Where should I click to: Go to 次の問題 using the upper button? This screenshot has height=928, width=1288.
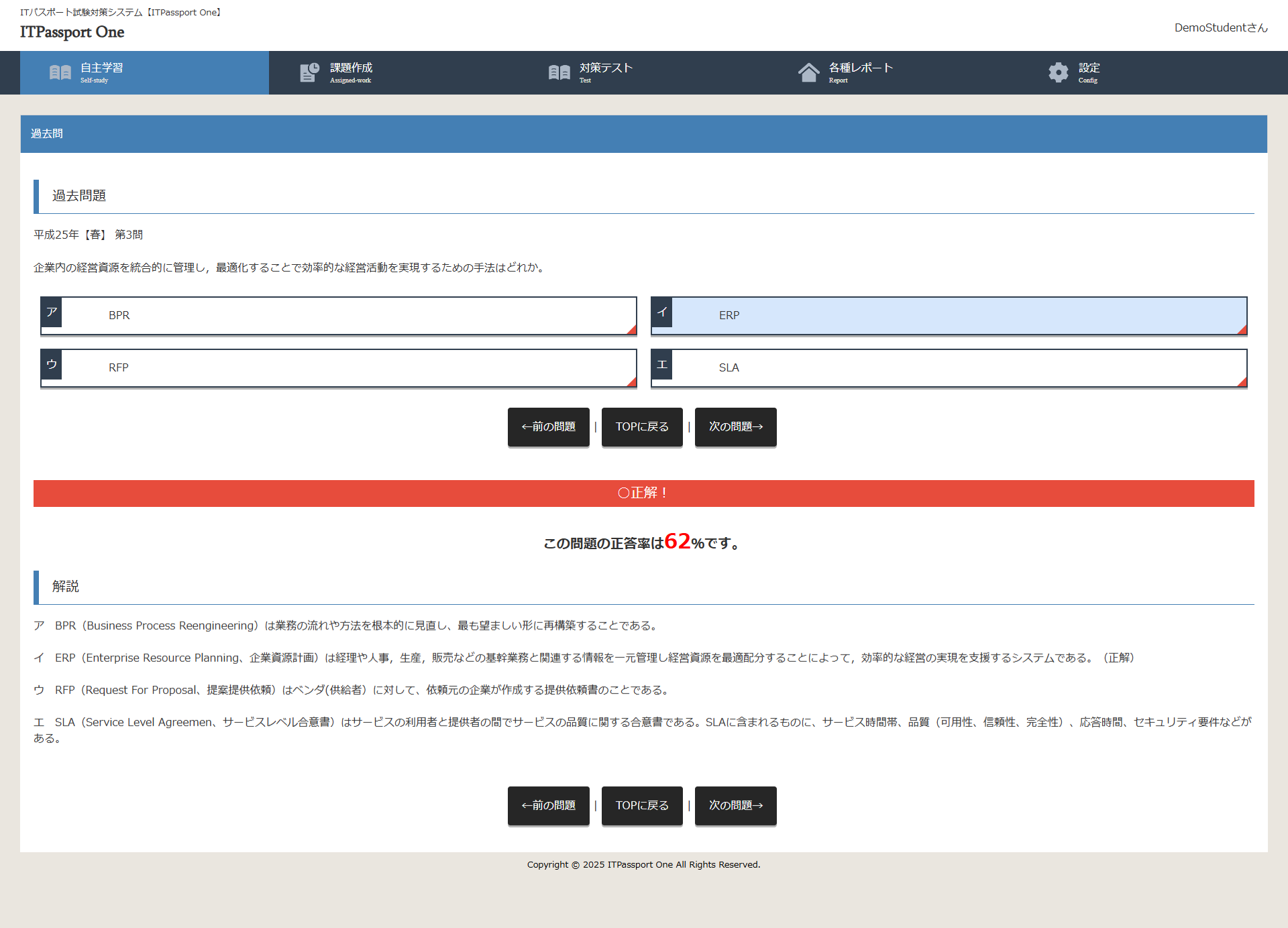(735, 426)
